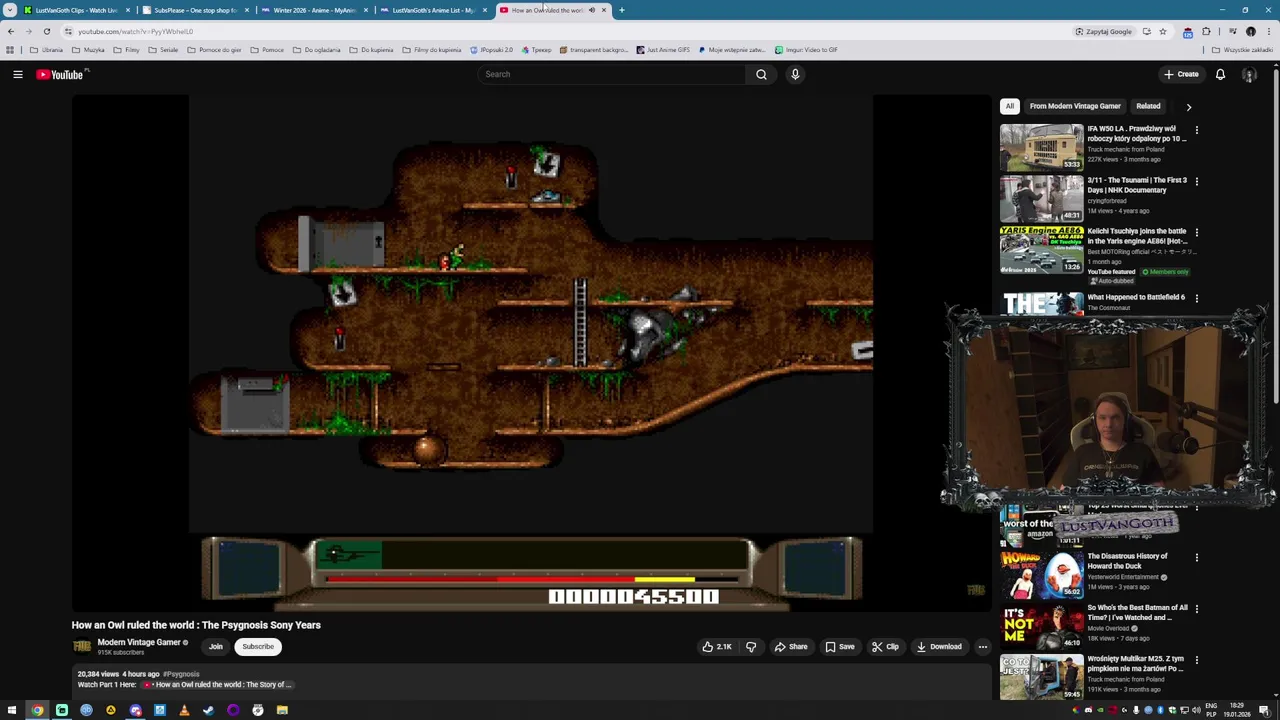Open options for 3/11 Tsunami video

(1196, 181)
